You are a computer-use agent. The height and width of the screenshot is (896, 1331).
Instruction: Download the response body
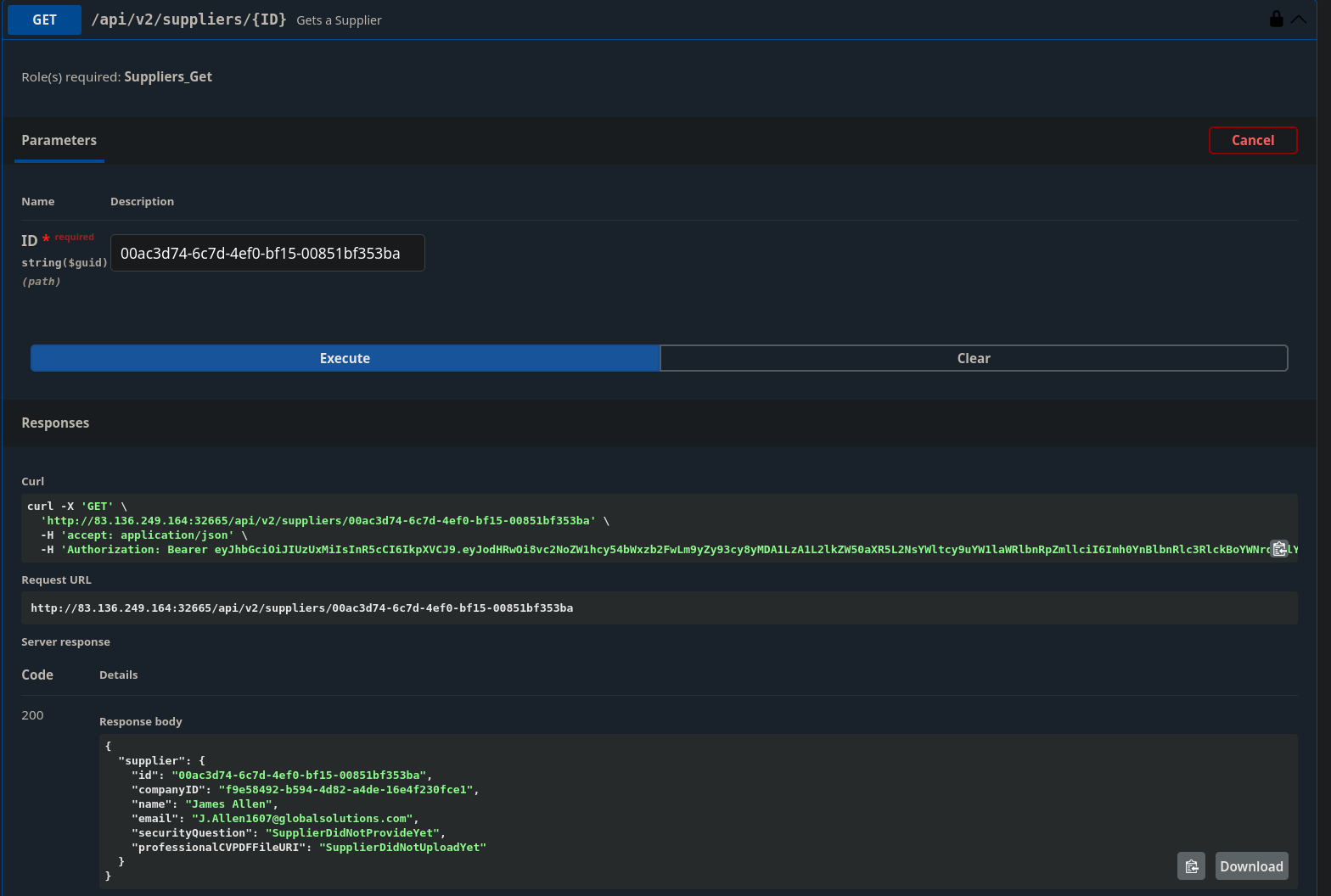pyautogui.click(x=1251, y=866)
